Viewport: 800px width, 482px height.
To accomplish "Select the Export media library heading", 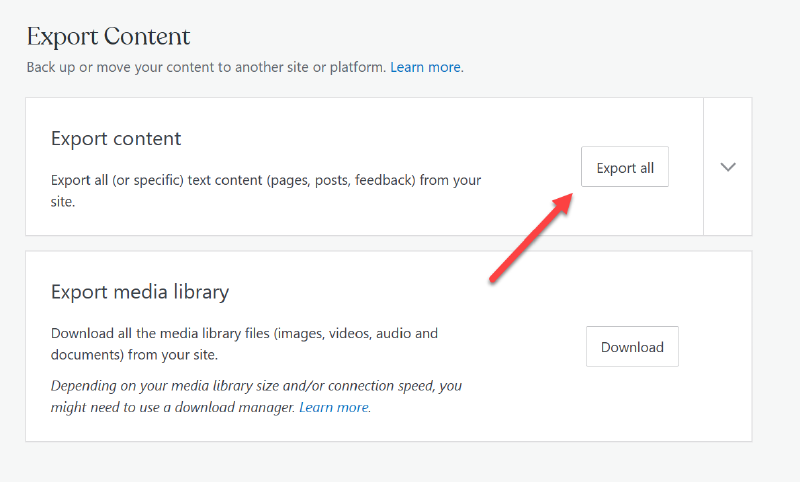I will point(139,292).
